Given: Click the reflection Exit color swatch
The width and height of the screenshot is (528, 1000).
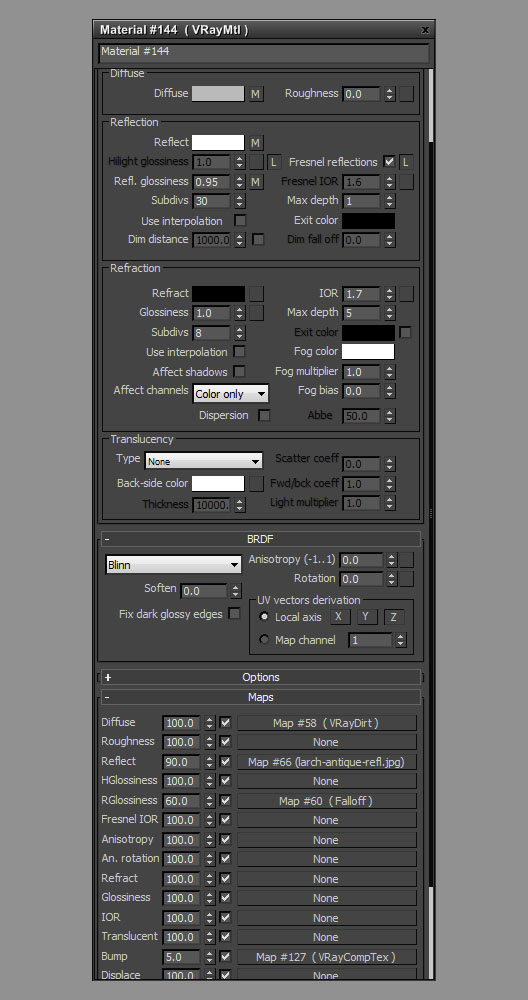Looking at the screenshot, I should click(368, 221).
